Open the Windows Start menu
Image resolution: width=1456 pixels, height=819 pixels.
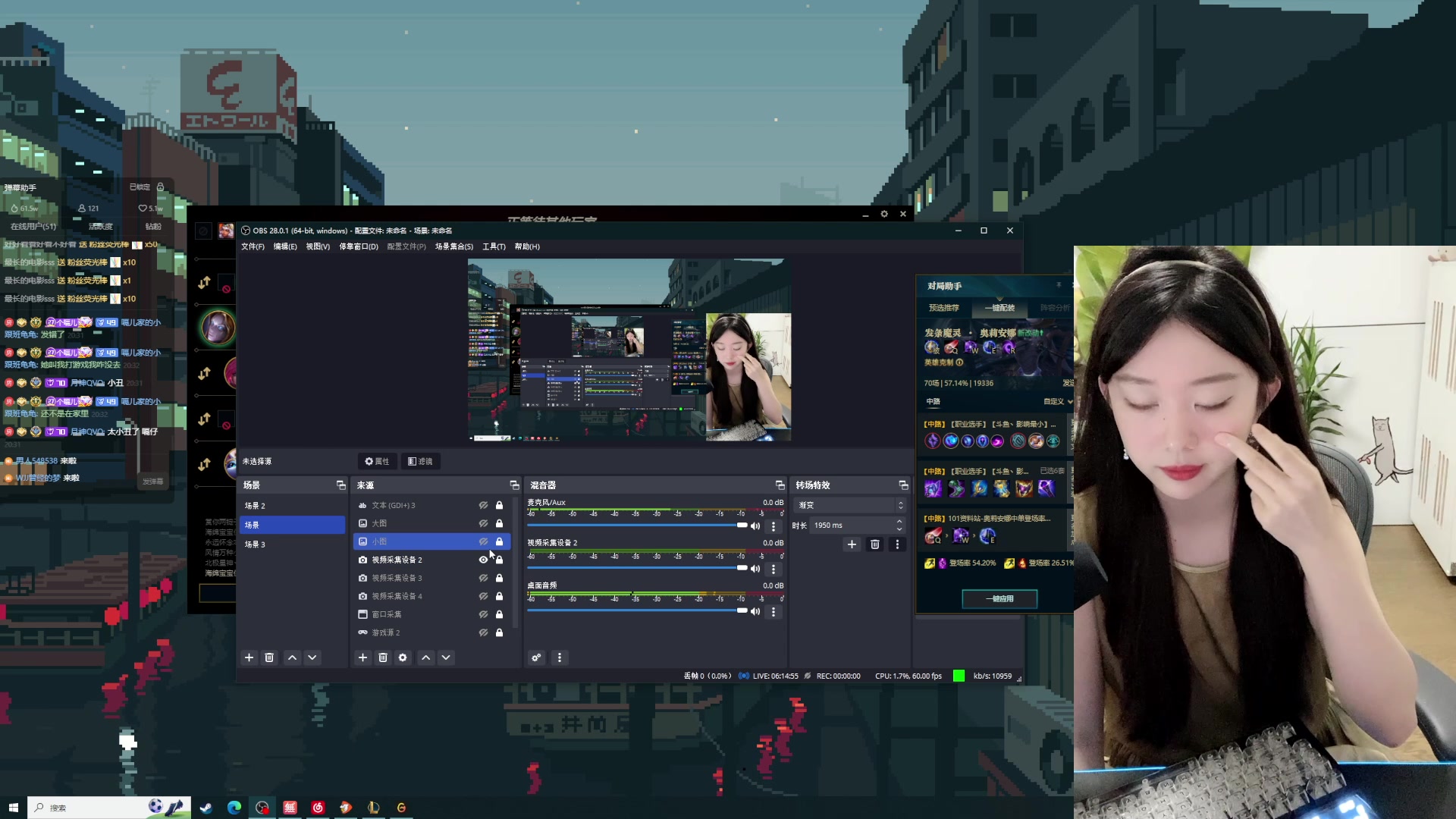click(13, 808)
